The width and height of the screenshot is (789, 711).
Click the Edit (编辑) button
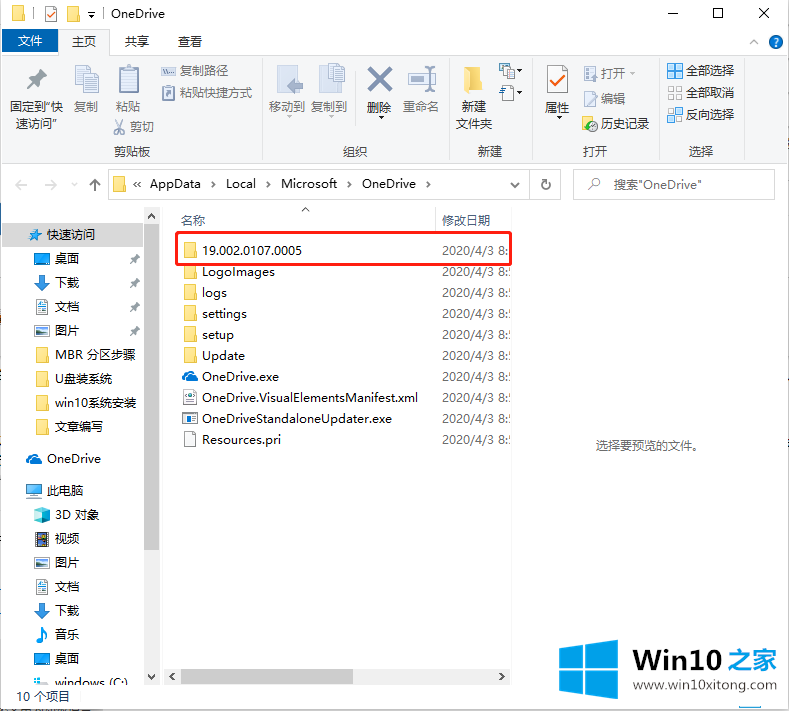(x=604, y=99)
